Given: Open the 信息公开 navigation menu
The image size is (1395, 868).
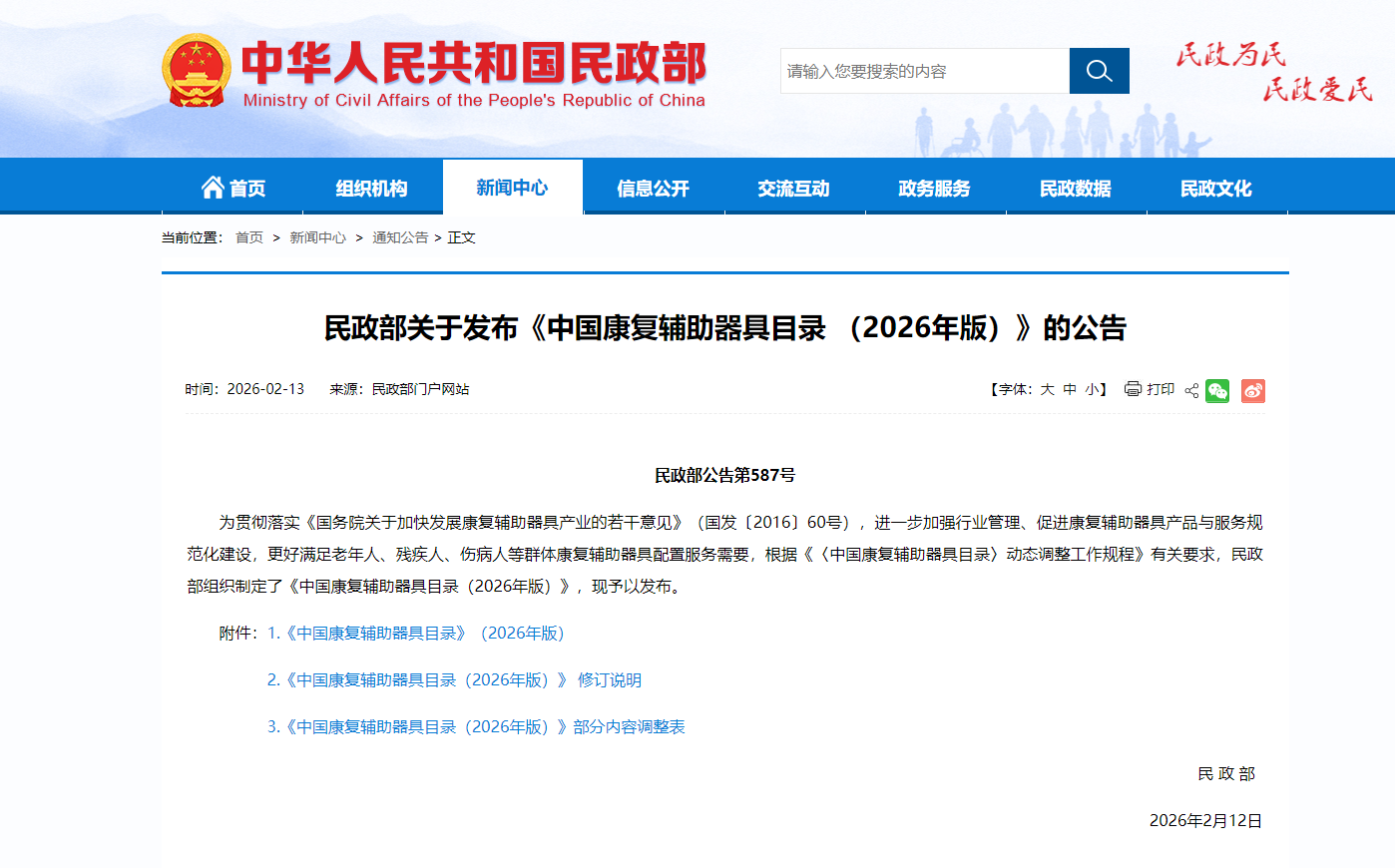Looking at the screenshot, I should click(x=653, y=186).
